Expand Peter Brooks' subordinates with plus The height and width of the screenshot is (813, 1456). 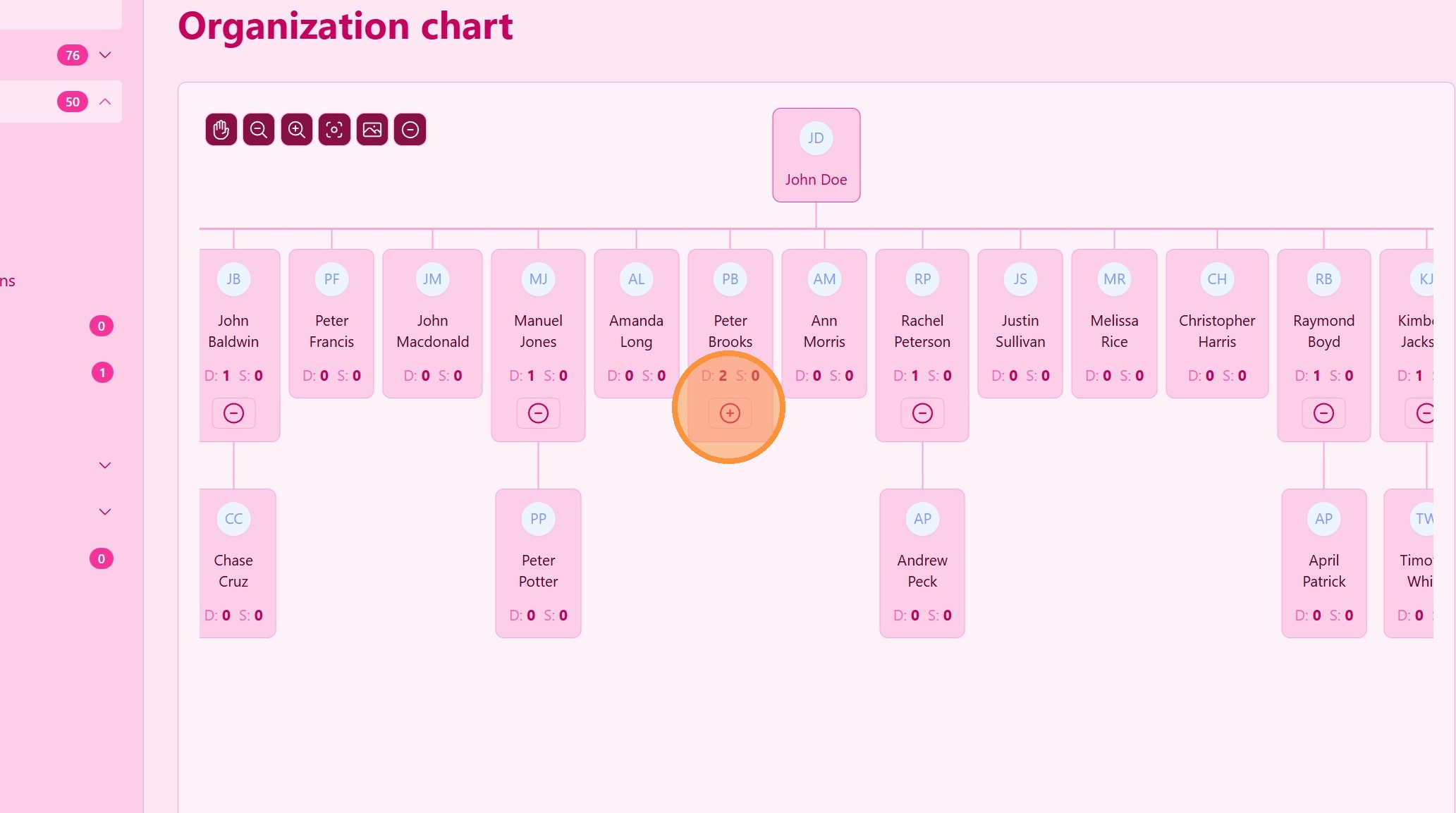[x=730, y=413]
